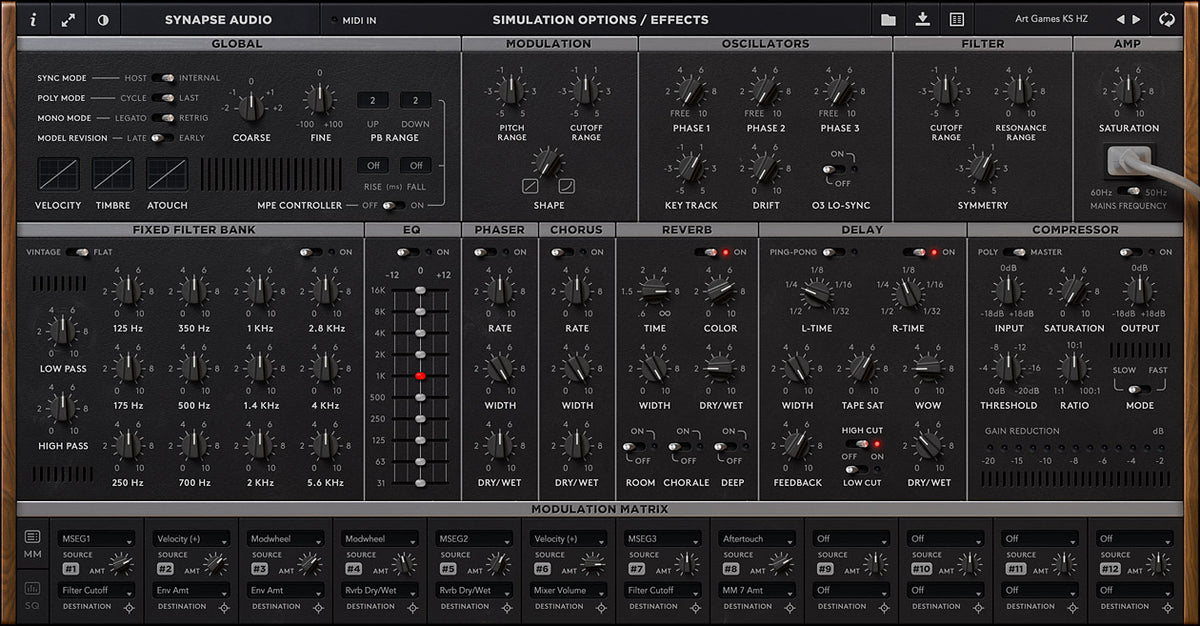Click the Simulation Options / Effects title
Screen dimensions: 1200x626
coord(600,20)
